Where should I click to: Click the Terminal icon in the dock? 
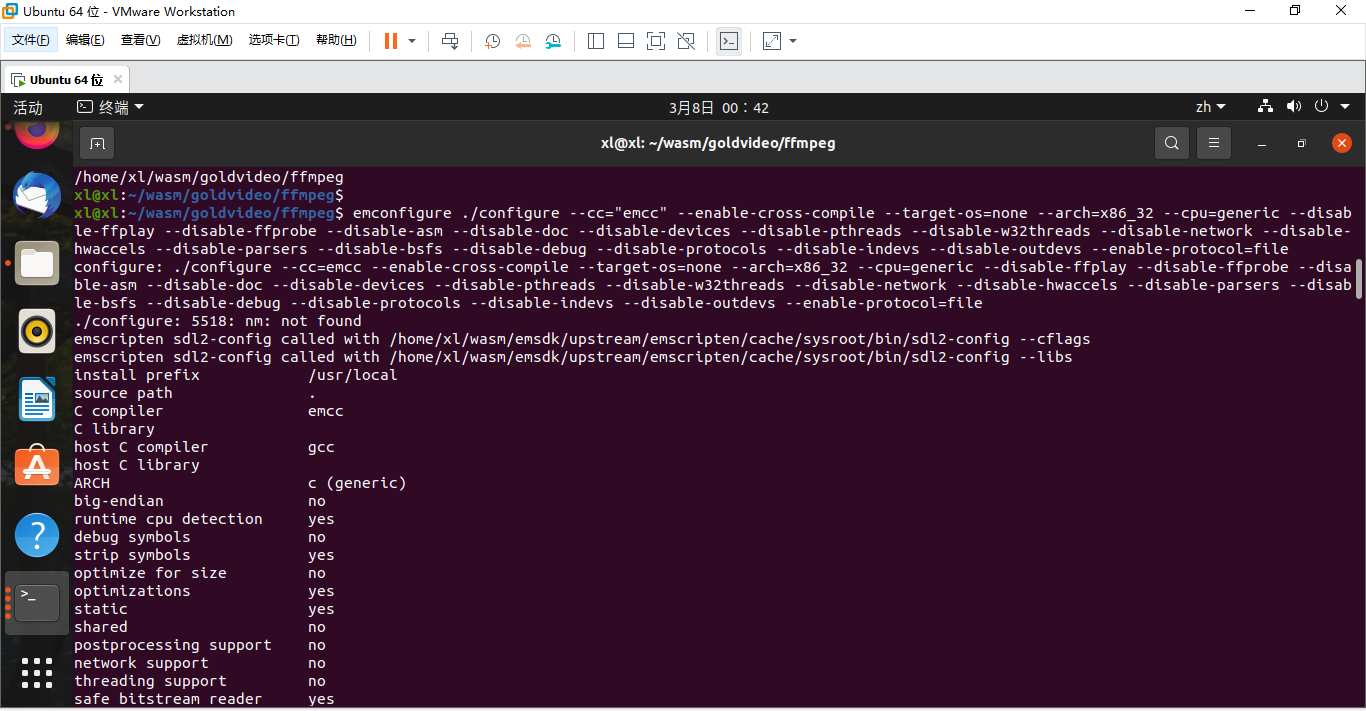pos(37,602)
